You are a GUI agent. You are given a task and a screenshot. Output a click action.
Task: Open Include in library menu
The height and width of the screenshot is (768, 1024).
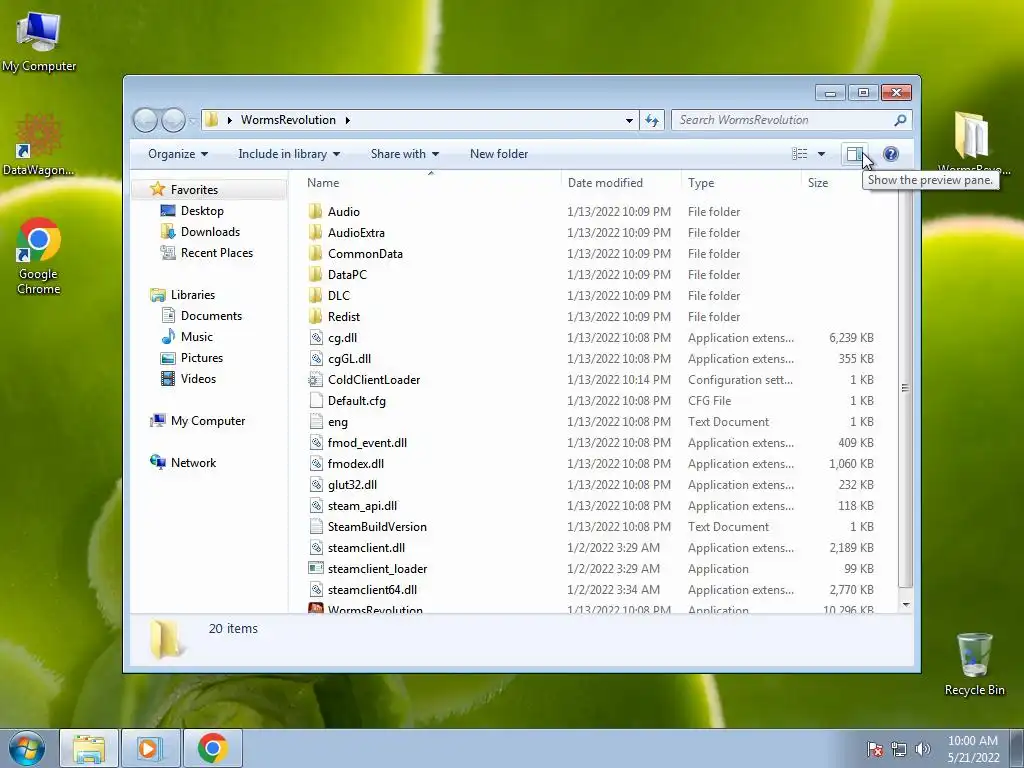(x=289, y=154)
